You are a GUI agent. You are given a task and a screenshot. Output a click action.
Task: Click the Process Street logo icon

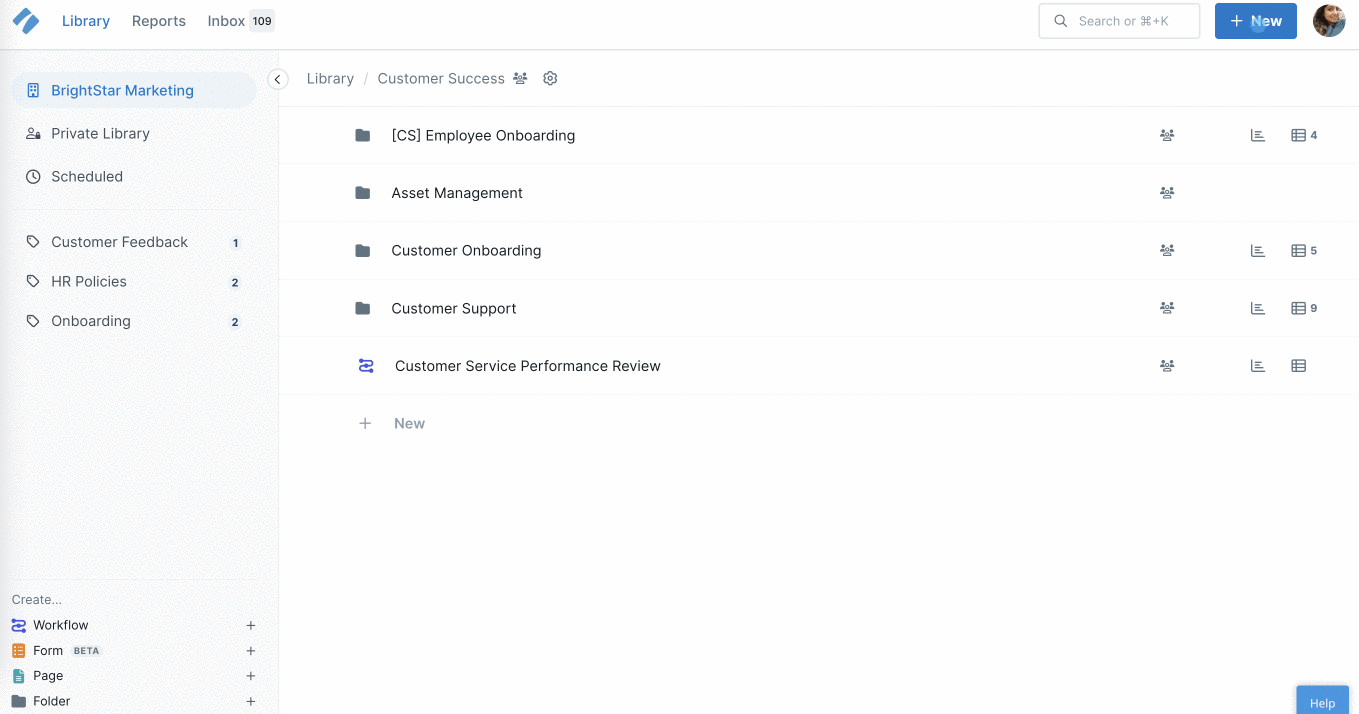tap(26, 21)
